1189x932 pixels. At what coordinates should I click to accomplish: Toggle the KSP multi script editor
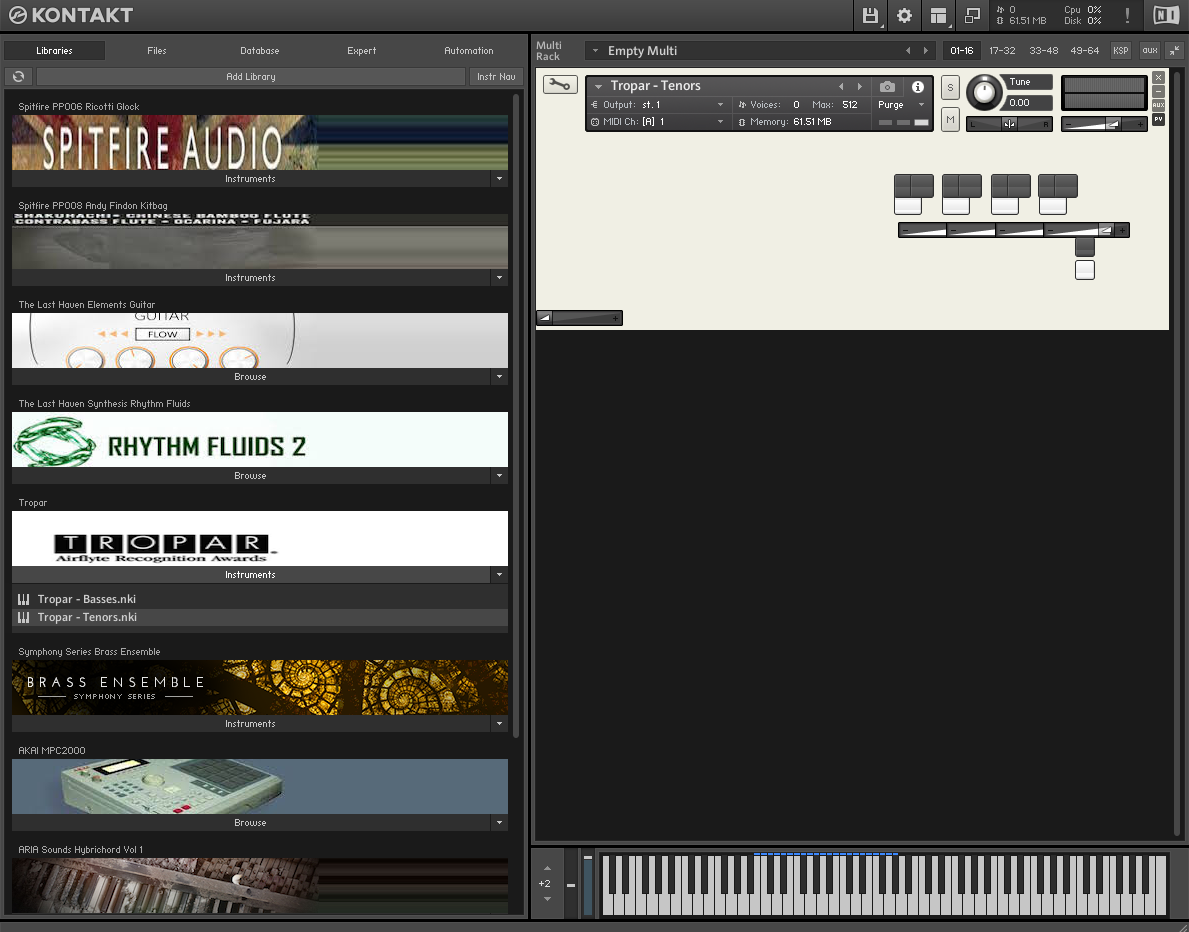coord(1120,51)
